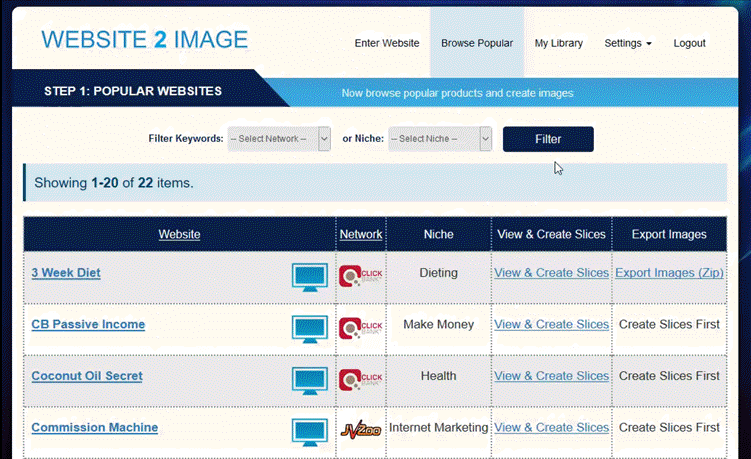Click the monitor preview icon for Commission Machine
751x459 pixels.
coord(310,432)
